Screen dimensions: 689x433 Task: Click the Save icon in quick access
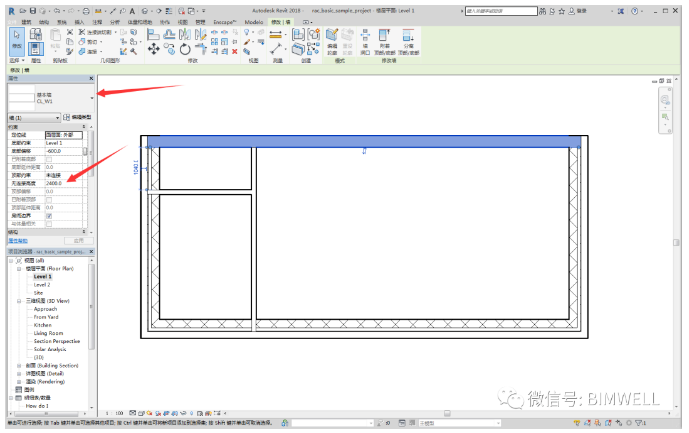click(x=31, y=9)
